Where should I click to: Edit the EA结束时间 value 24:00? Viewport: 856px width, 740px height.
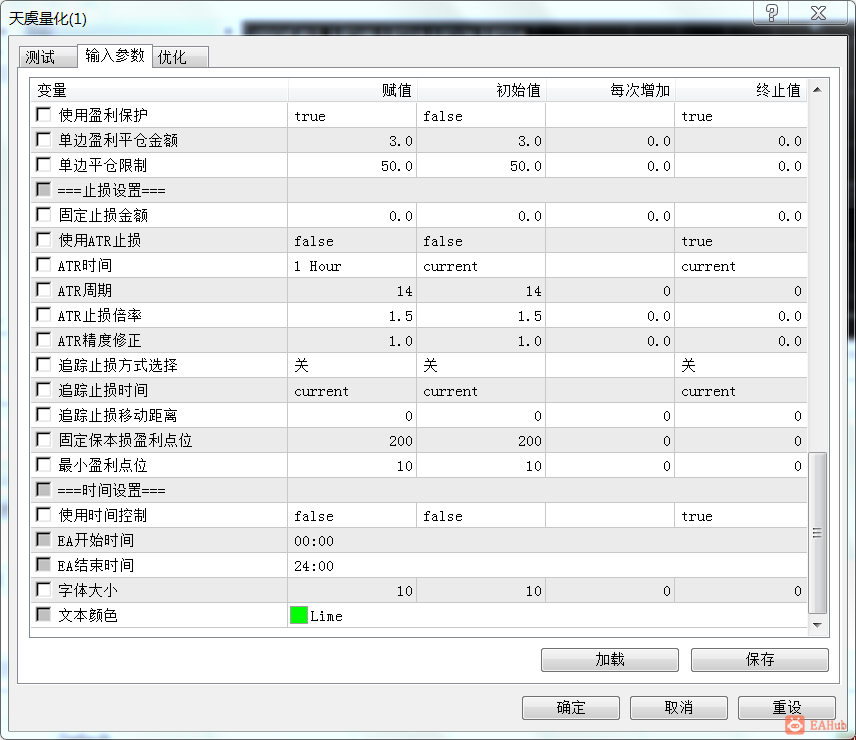coord(547,565)
